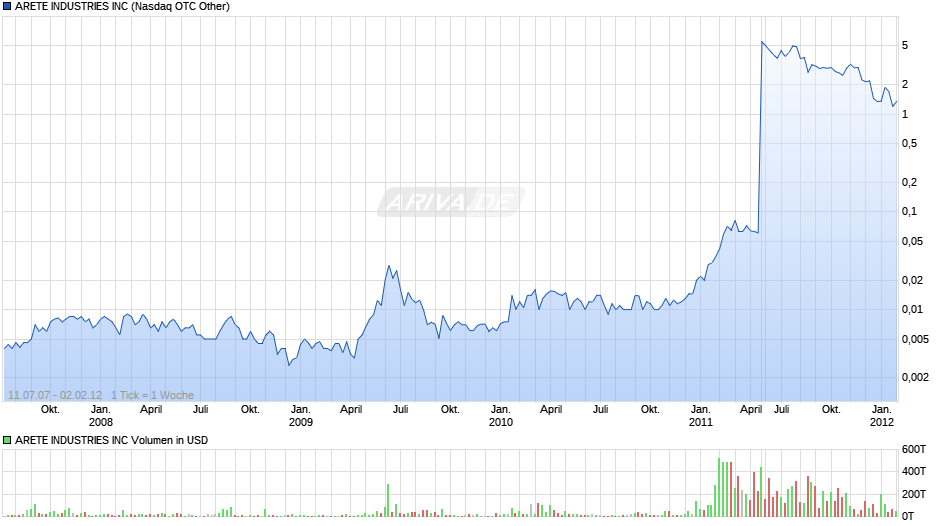Viewport: 940px width, 526px height.
Task: Click the year label 2009 on the time axis
Action: 301,422
